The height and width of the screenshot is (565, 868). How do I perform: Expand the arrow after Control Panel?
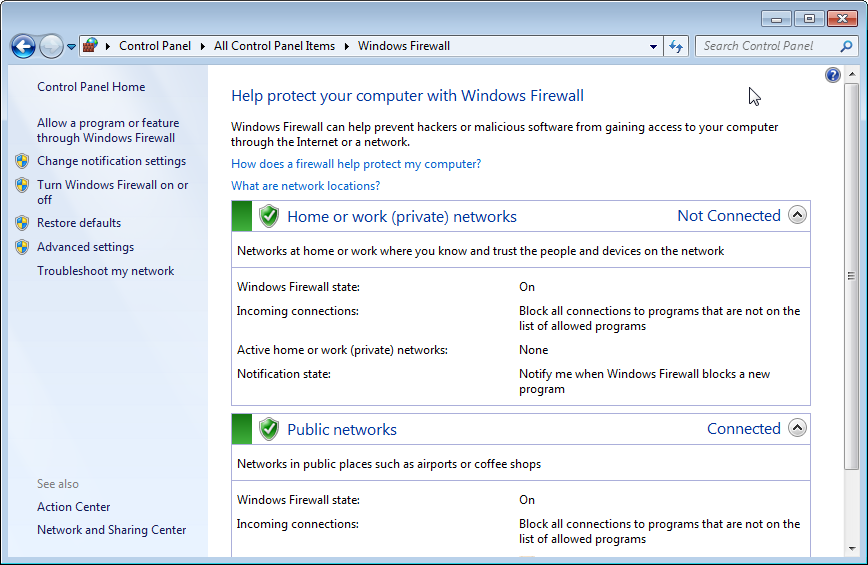(203, 46)
